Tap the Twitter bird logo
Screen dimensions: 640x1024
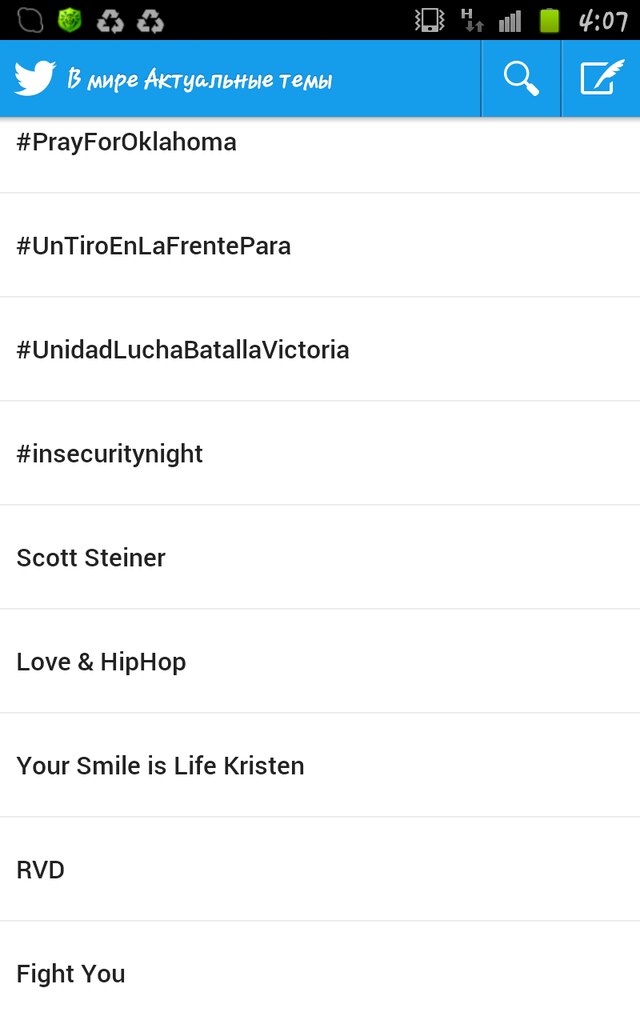[x=35, y=78]
